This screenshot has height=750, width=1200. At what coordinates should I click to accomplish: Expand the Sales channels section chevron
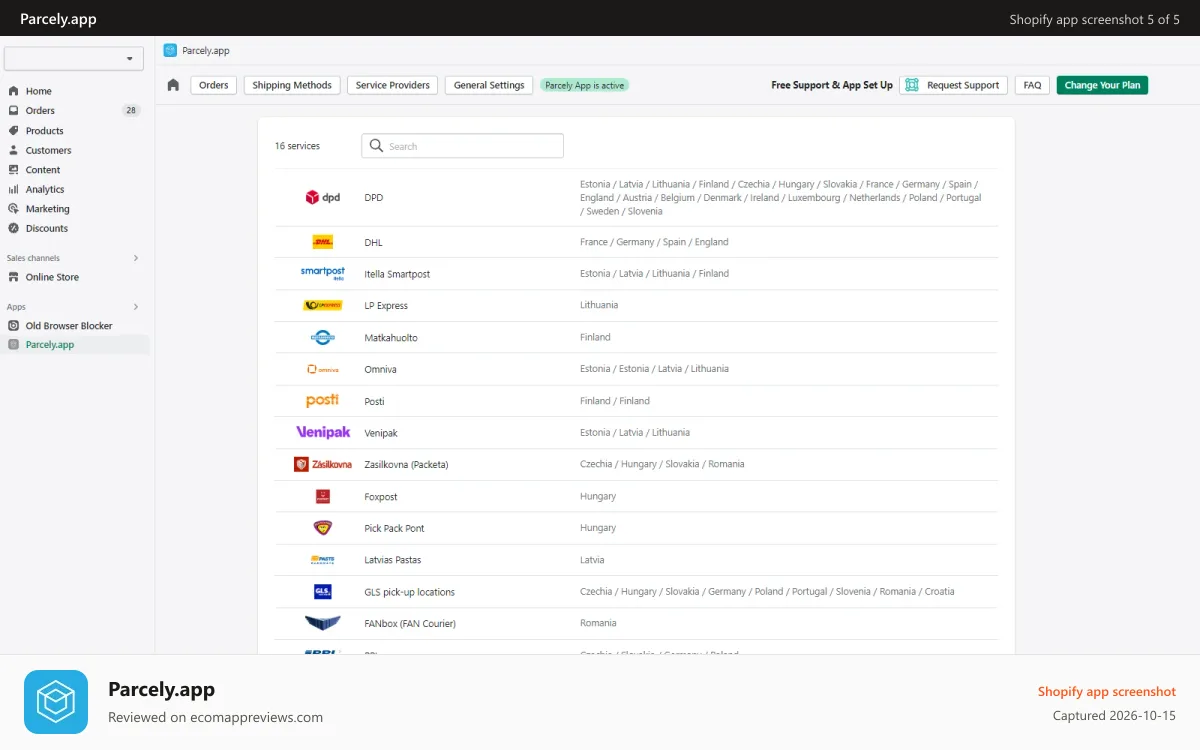136,258
